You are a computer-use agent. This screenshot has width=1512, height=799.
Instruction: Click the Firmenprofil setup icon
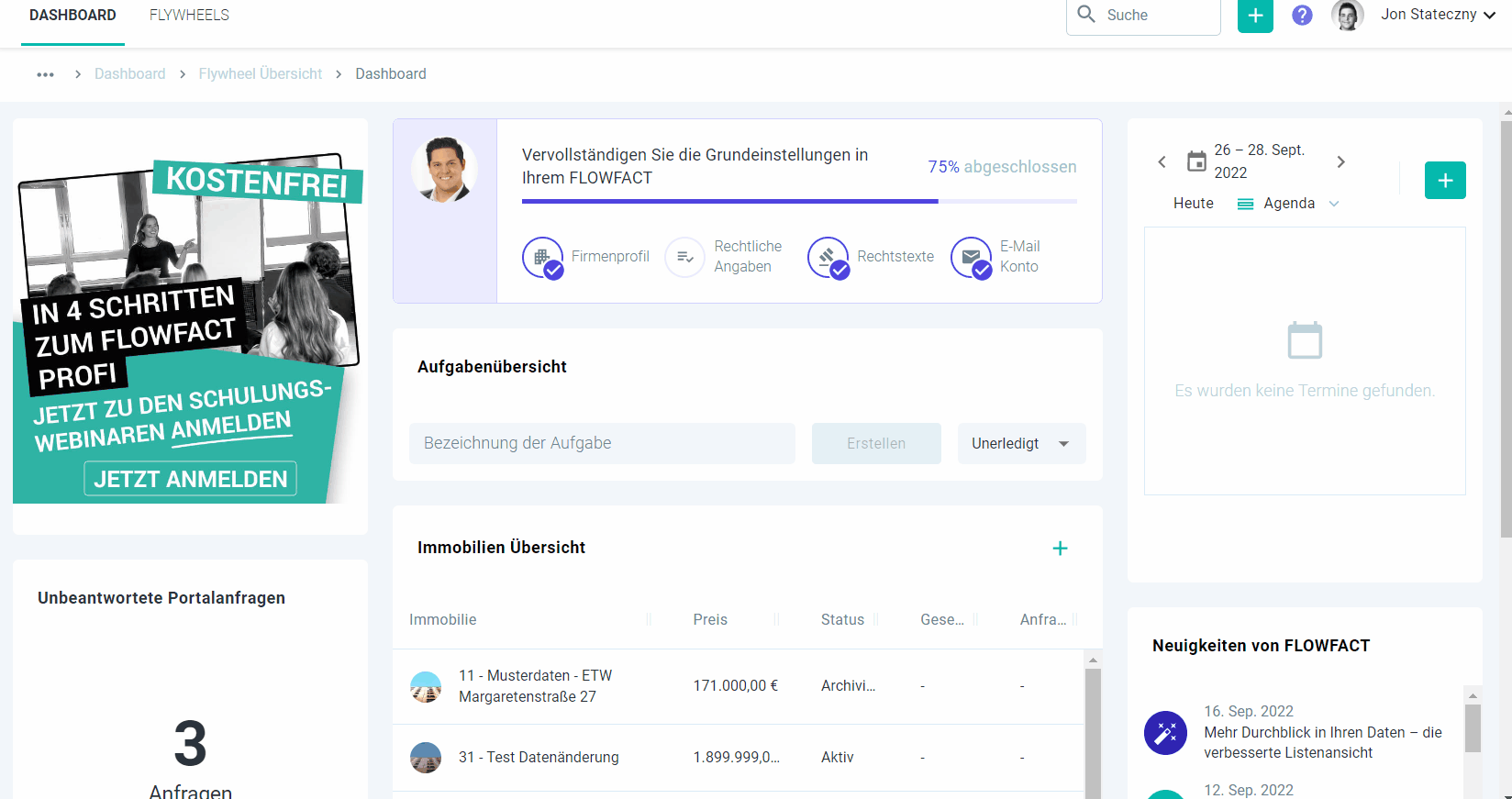click(x=543, y=257)
